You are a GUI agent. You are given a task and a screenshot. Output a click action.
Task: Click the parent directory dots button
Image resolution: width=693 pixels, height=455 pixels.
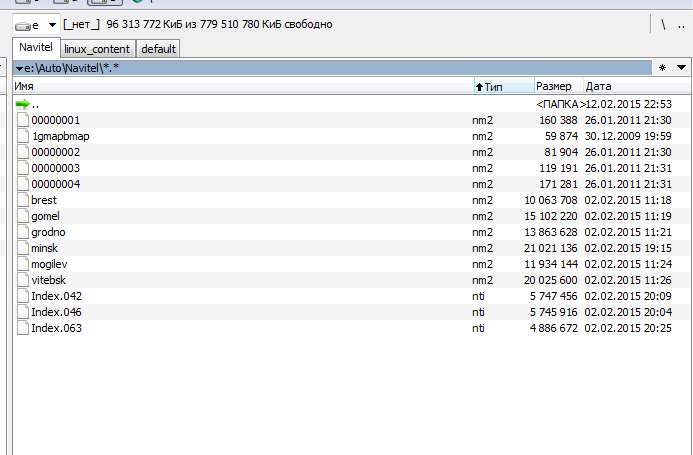click(681, 25)
